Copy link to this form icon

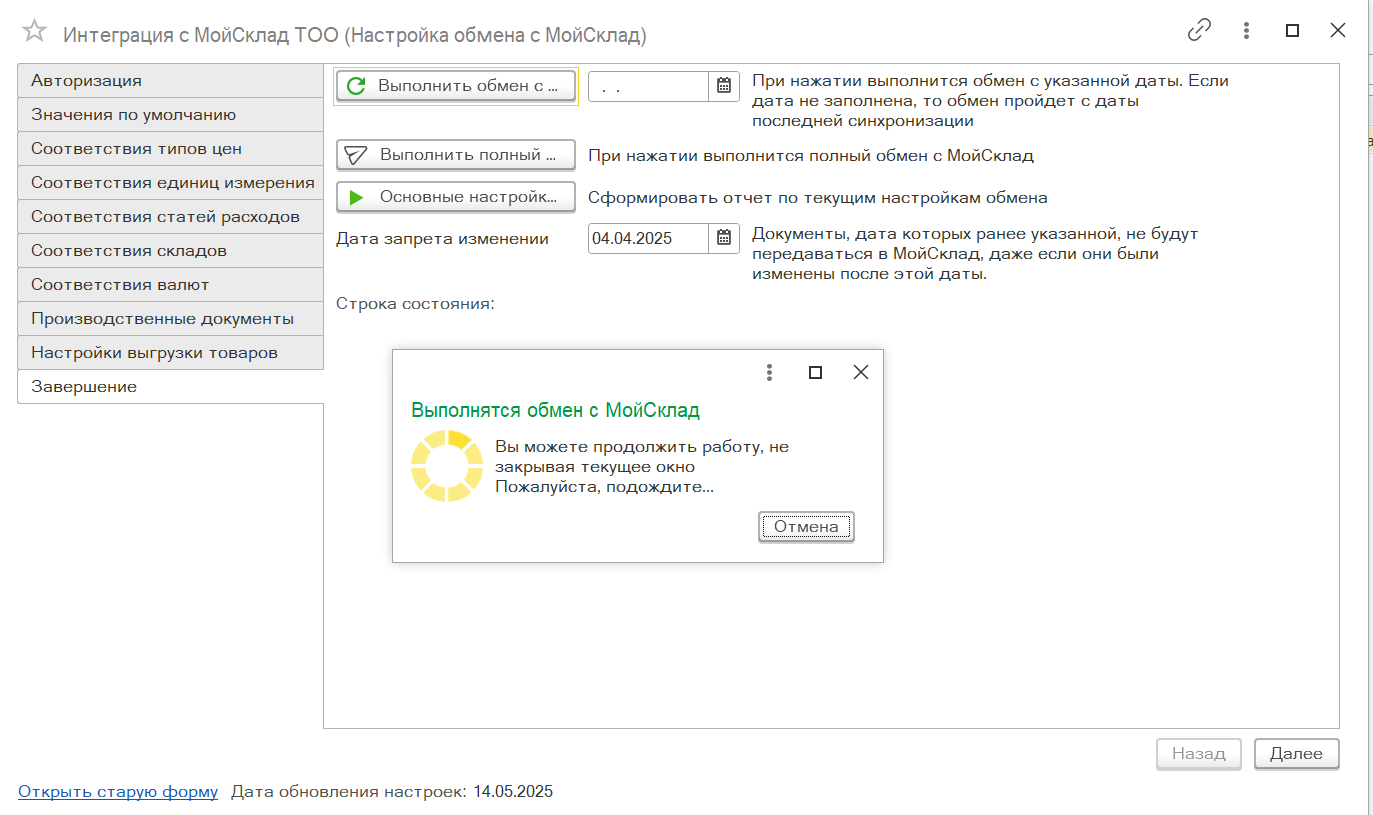click(1199, 31)
